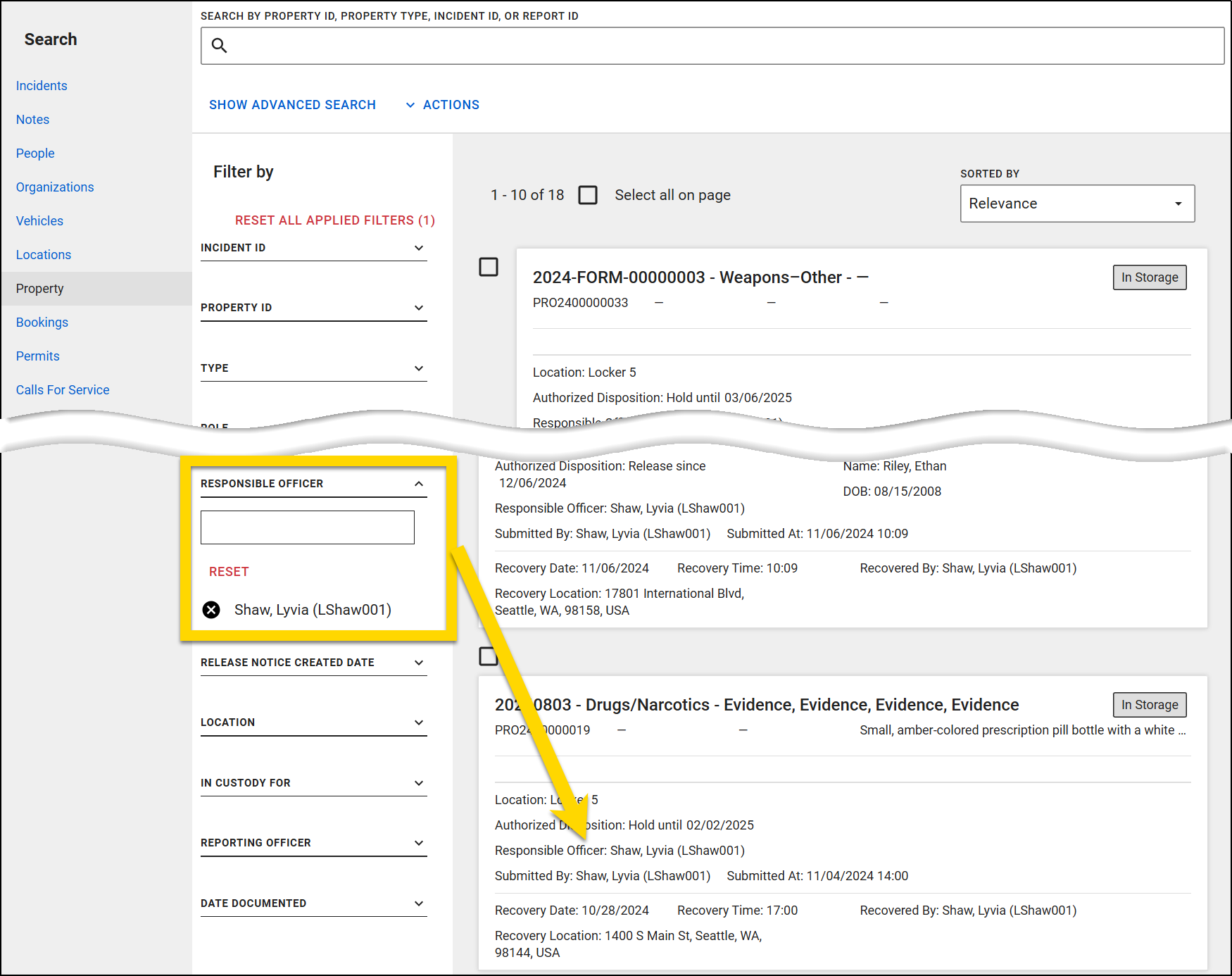The width and height of the screenshot is (1232, 976).
Task: Expand the In Custody For filter
Action: coord(419,782)
